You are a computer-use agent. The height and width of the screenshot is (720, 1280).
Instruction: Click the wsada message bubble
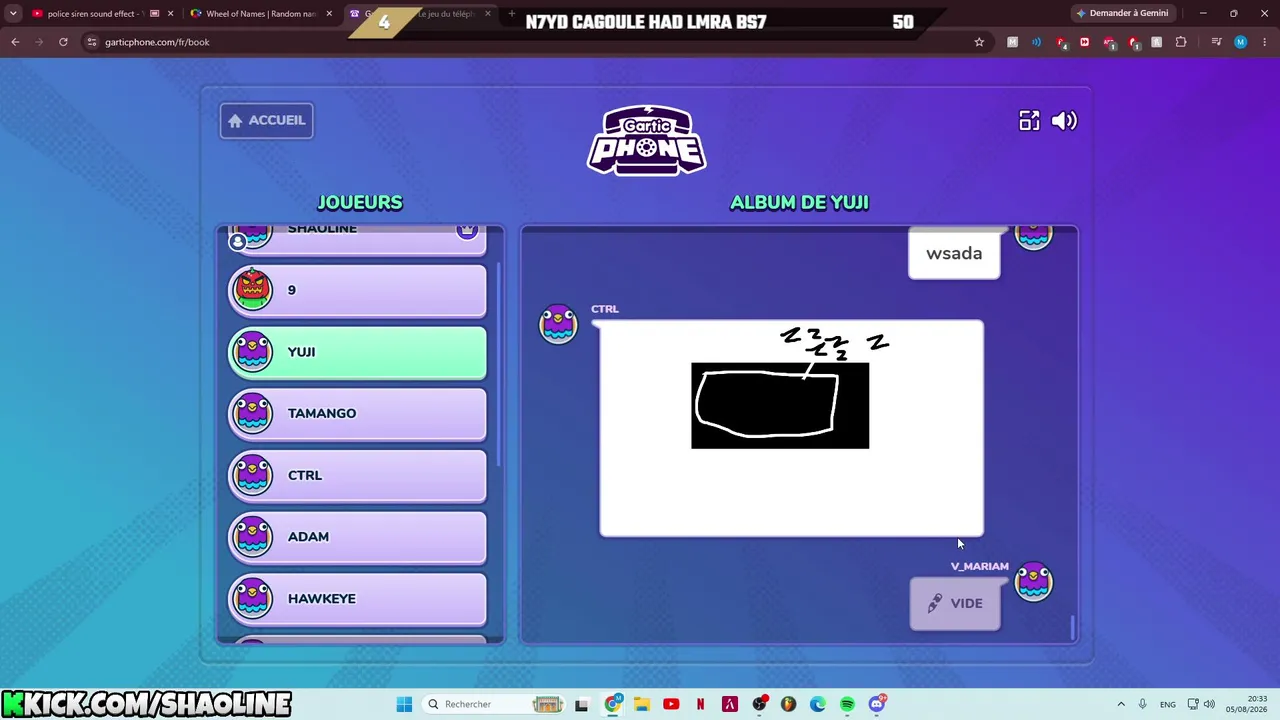tap(954, 253)
